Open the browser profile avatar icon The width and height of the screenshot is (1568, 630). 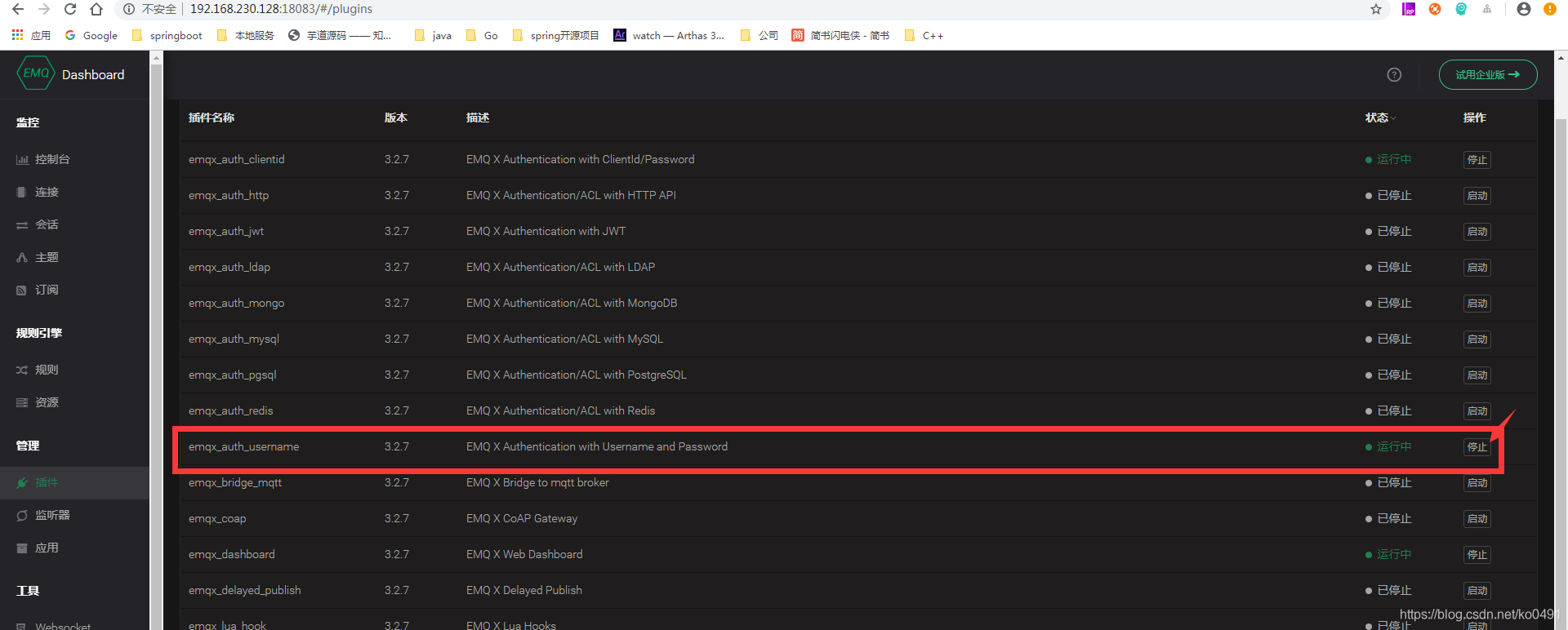[1523, 9]
